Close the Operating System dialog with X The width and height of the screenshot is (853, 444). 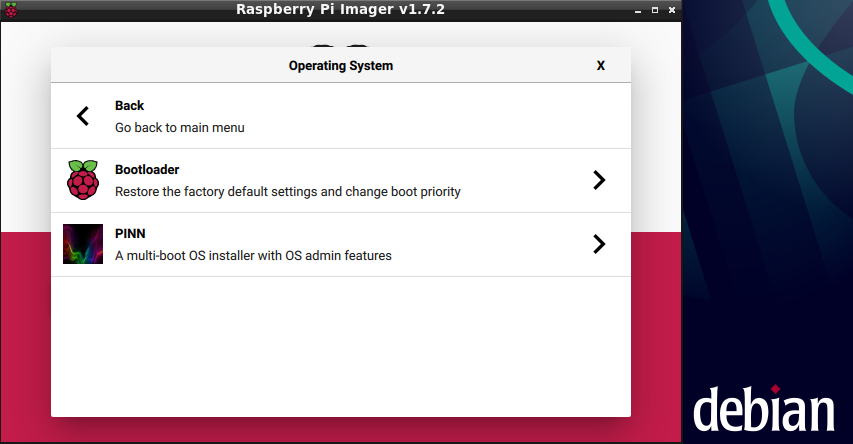(x=600, y=65)
